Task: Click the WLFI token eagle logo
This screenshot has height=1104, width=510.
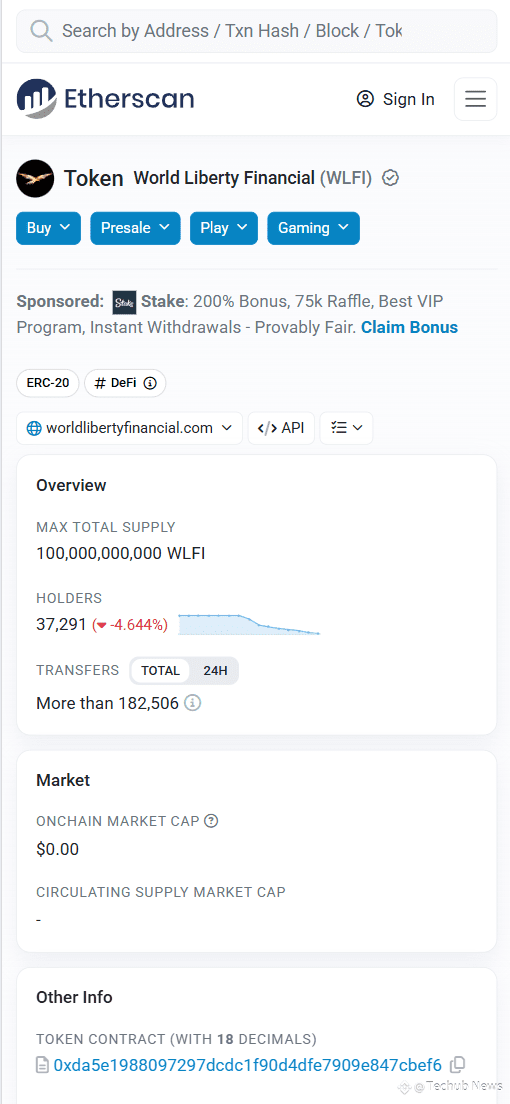Action: tap(35, 178)
